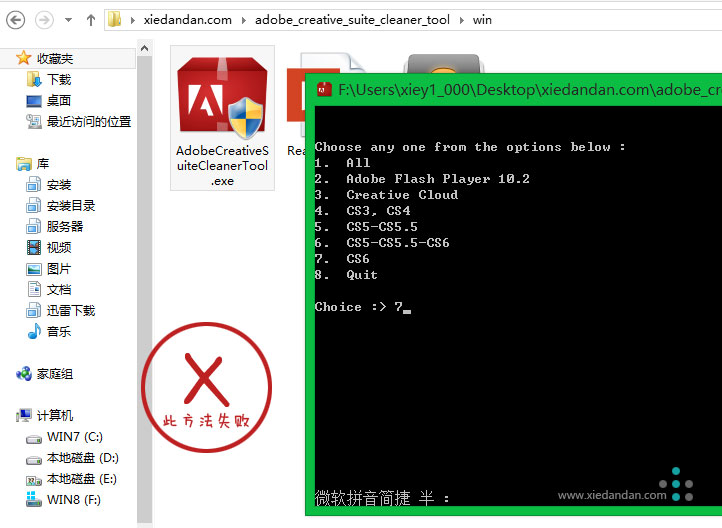Image resolution: width=722 pixels, height=528 pixels.
Task: Select 计算机 computer icon
Action: tap(24, 416)
